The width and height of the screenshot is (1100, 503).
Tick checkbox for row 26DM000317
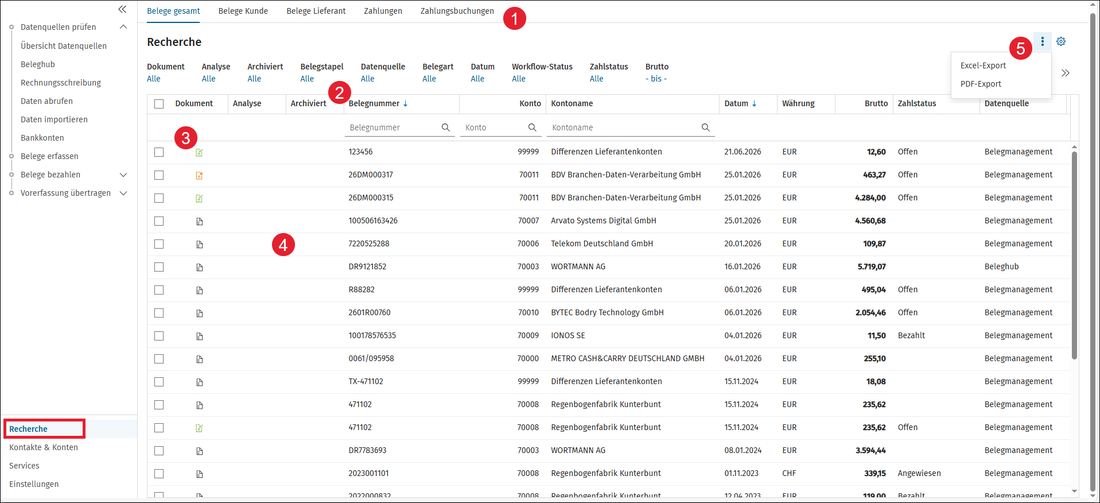click(x=159, y=175)
